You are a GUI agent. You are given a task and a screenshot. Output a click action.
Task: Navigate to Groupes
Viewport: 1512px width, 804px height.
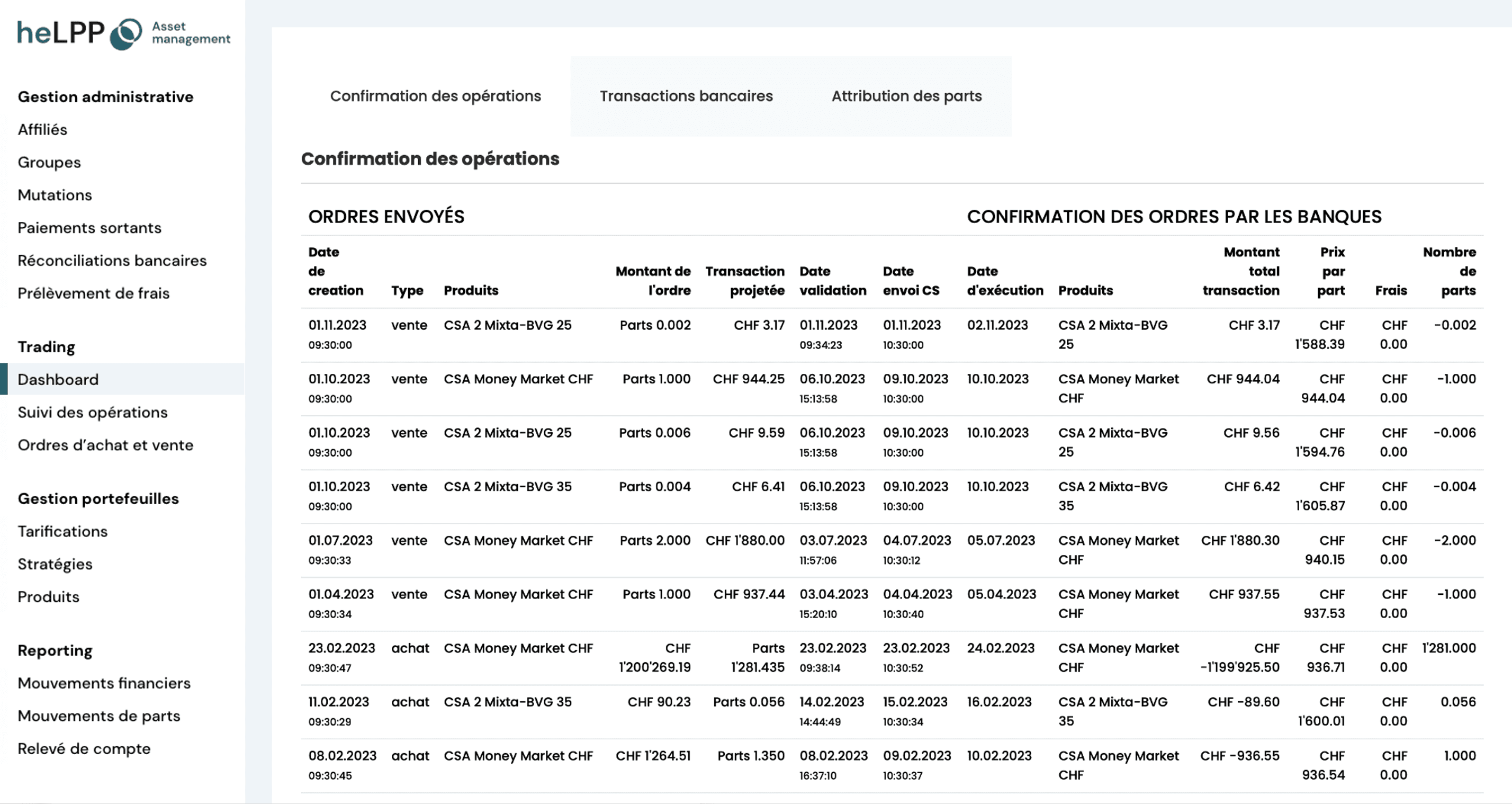49,163
